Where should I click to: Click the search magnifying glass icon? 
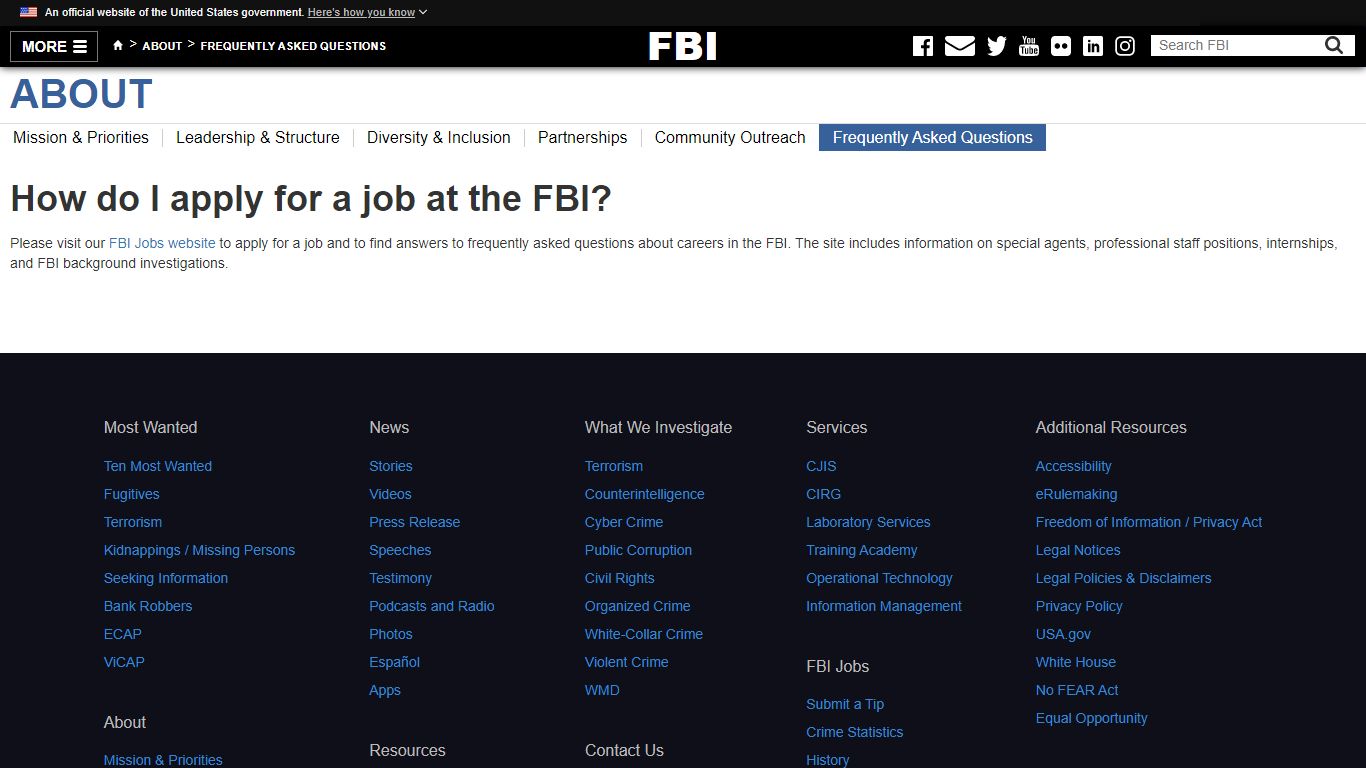(x=1334, y=45)
